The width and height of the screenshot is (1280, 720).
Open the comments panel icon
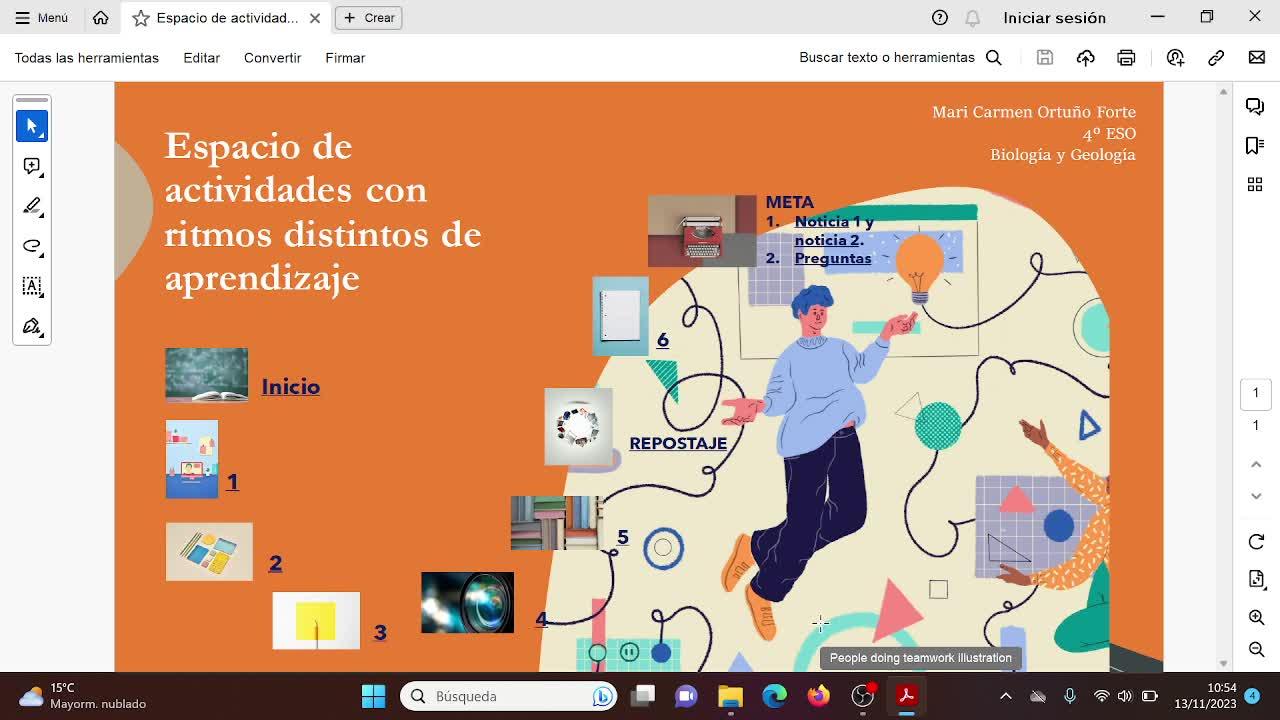coord(1255,107)
